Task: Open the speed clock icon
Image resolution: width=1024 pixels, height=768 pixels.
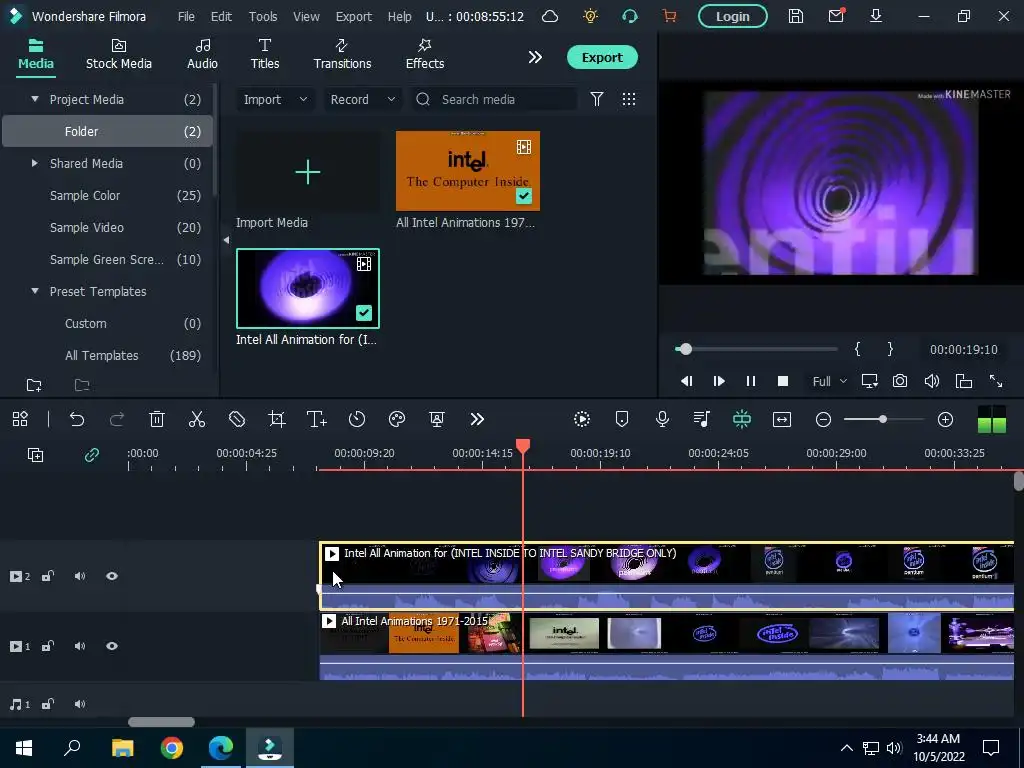Action: pyautogui.click(x=357, y=419)
